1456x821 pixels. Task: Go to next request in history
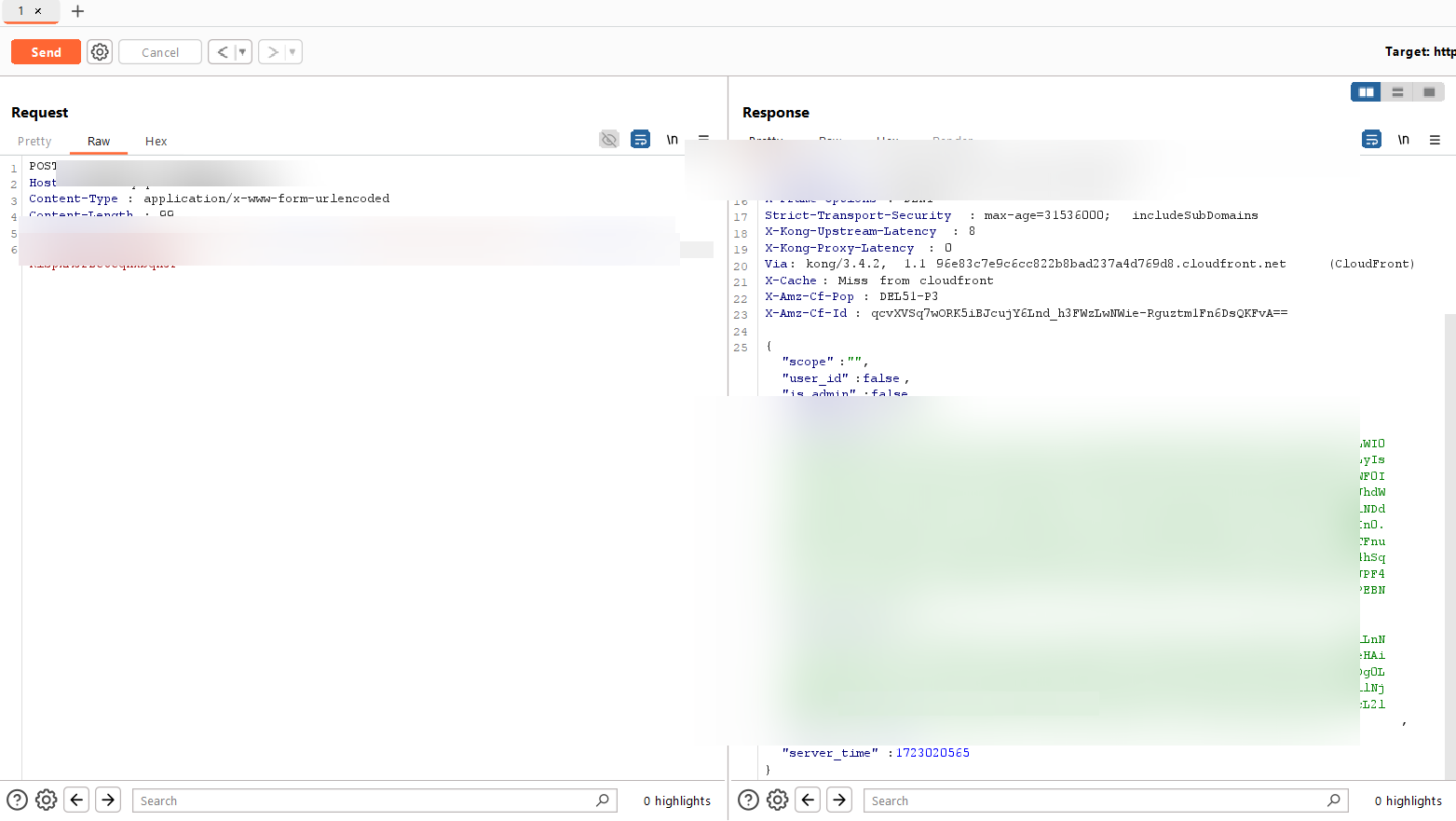tap(272, 52)
